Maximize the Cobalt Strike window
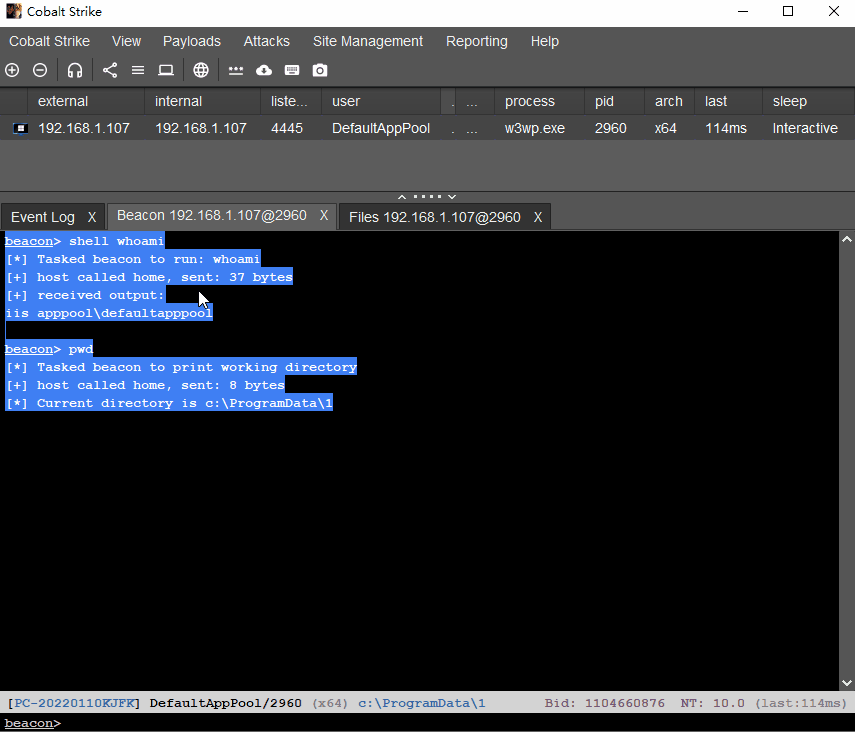Image resolution: width=855 pixels, height=732 pixels. click(x=788, y=11)
